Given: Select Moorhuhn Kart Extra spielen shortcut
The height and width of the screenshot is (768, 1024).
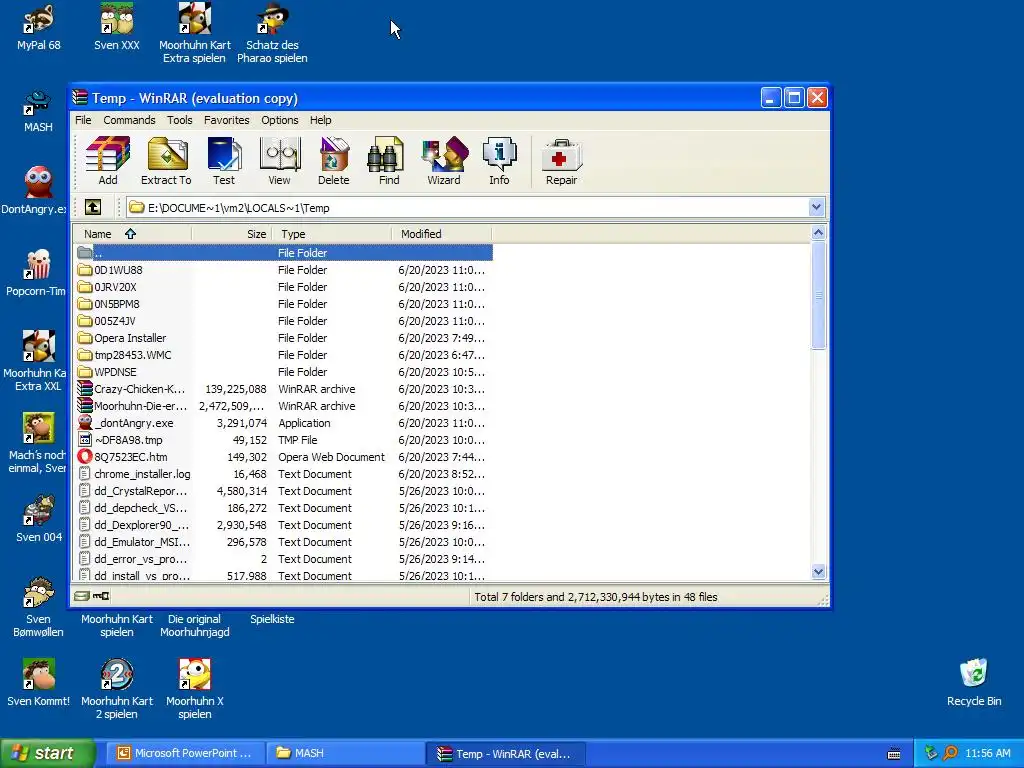Looking at the screenshot, I should (x=195, y=33).
